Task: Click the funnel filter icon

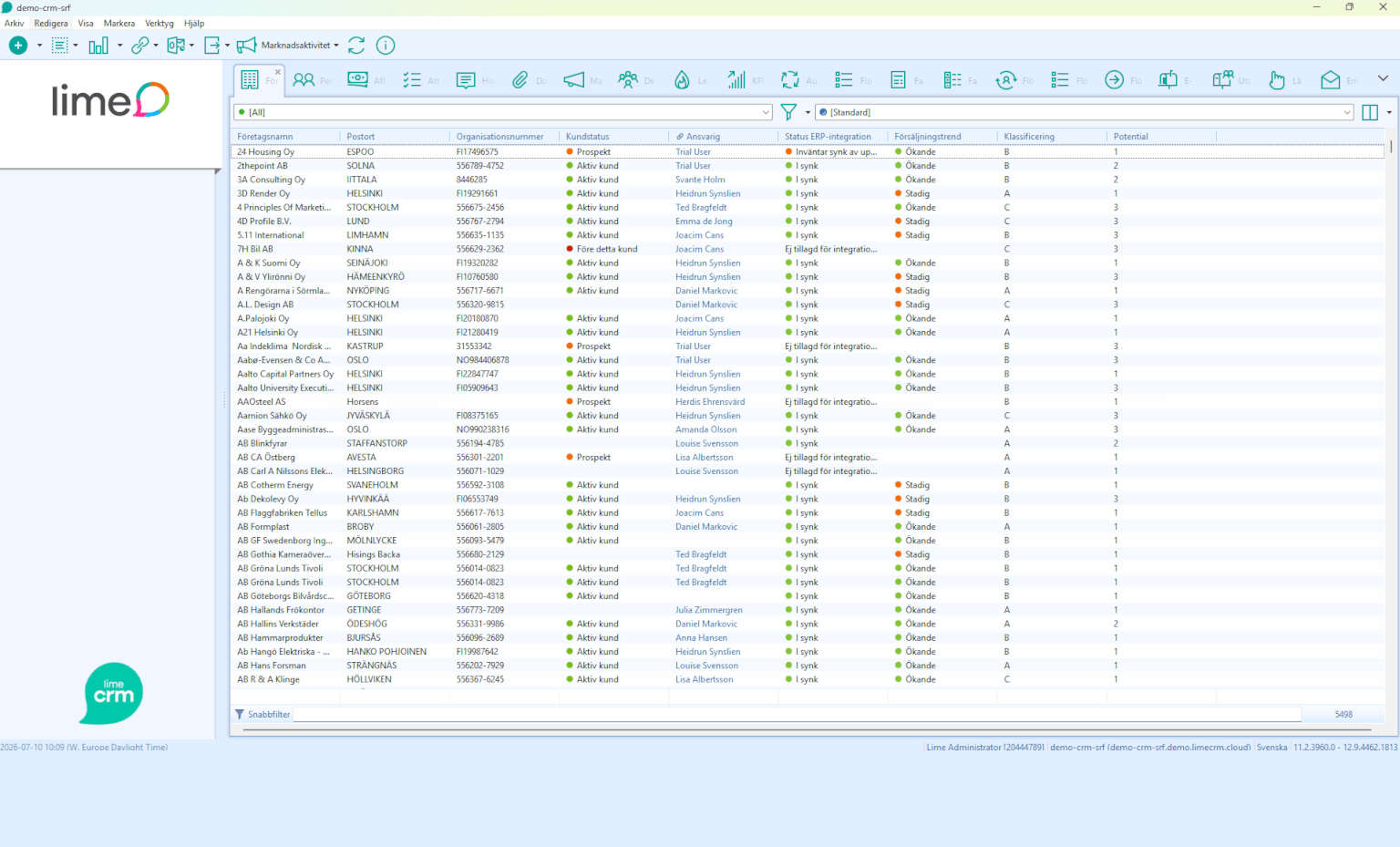Action: (x=789, y=111)
